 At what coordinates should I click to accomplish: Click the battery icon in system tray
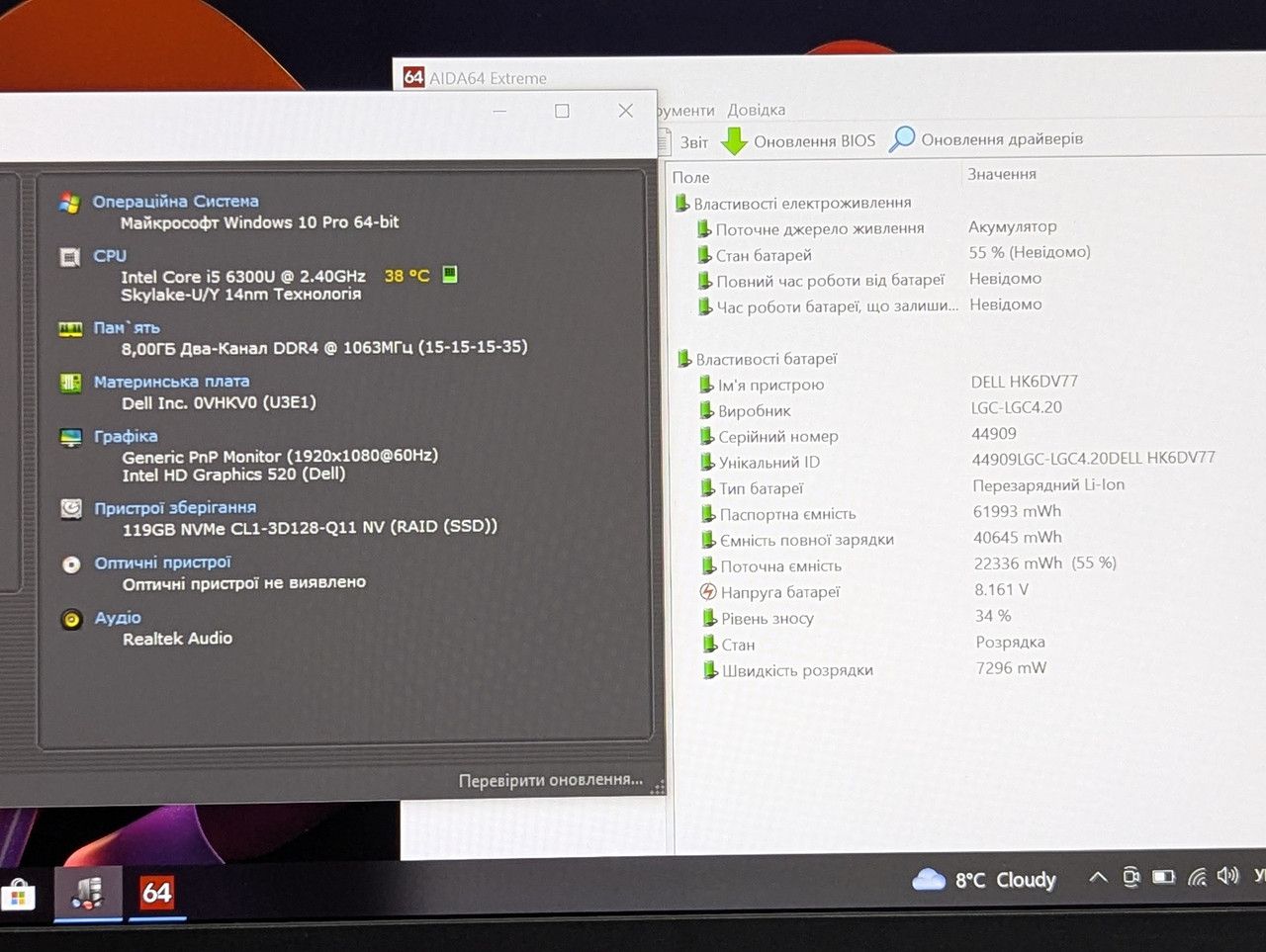pyautogui.click(x=1164, y=877)
